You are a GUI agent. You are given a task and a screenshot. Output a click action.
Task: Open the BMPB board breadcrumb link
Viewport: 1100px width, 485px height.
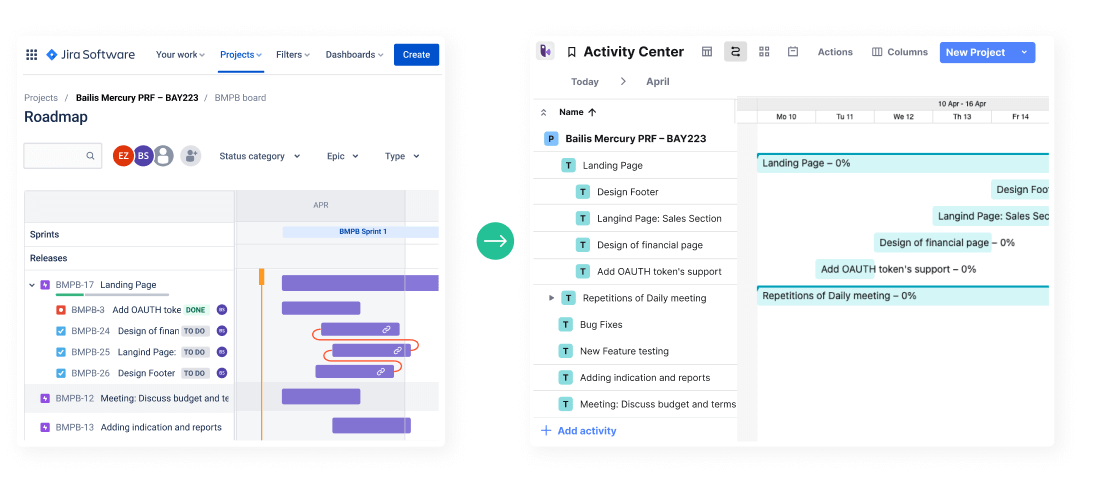click(240, 98)
